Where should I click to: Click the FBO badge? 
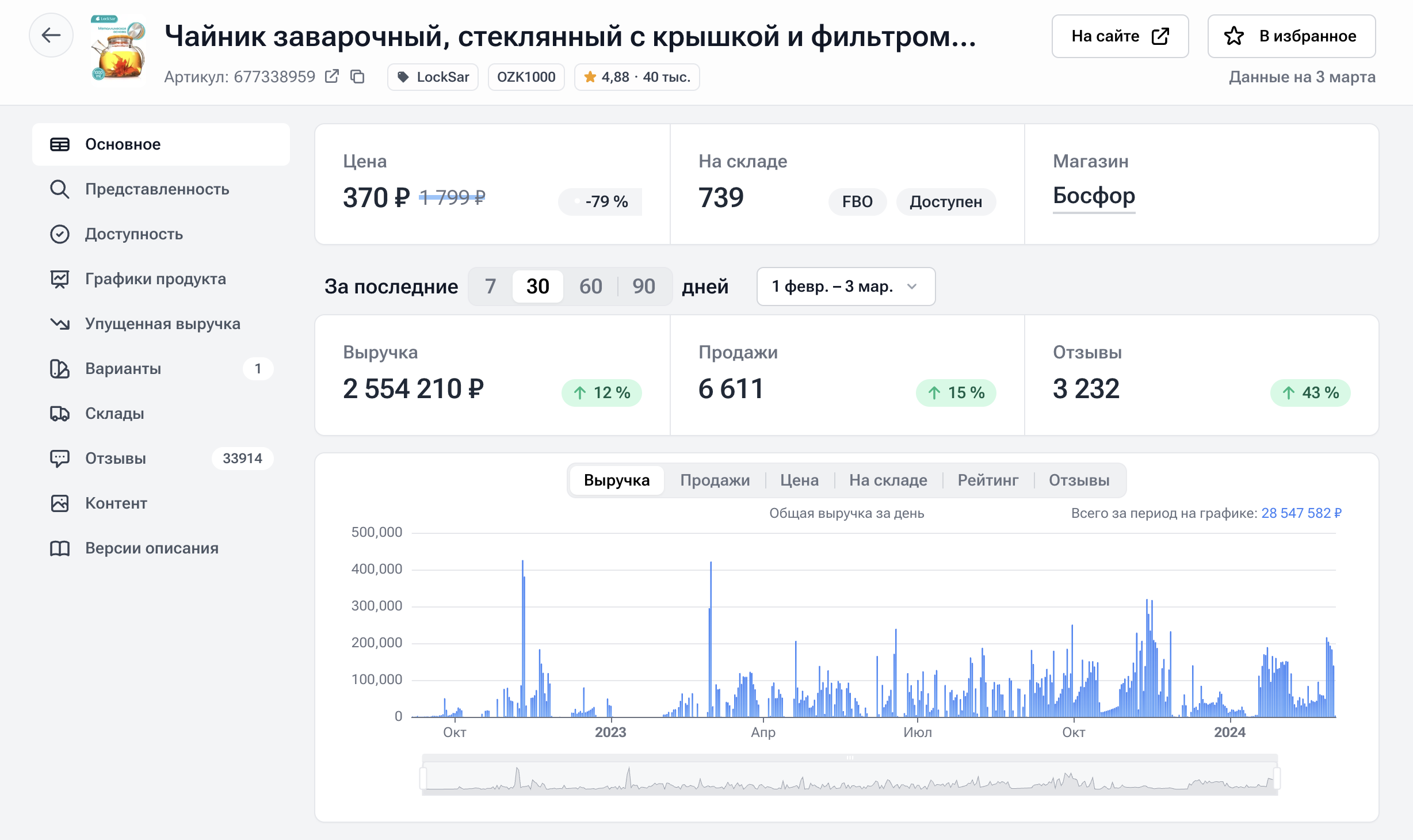click(x=857, y=202)
